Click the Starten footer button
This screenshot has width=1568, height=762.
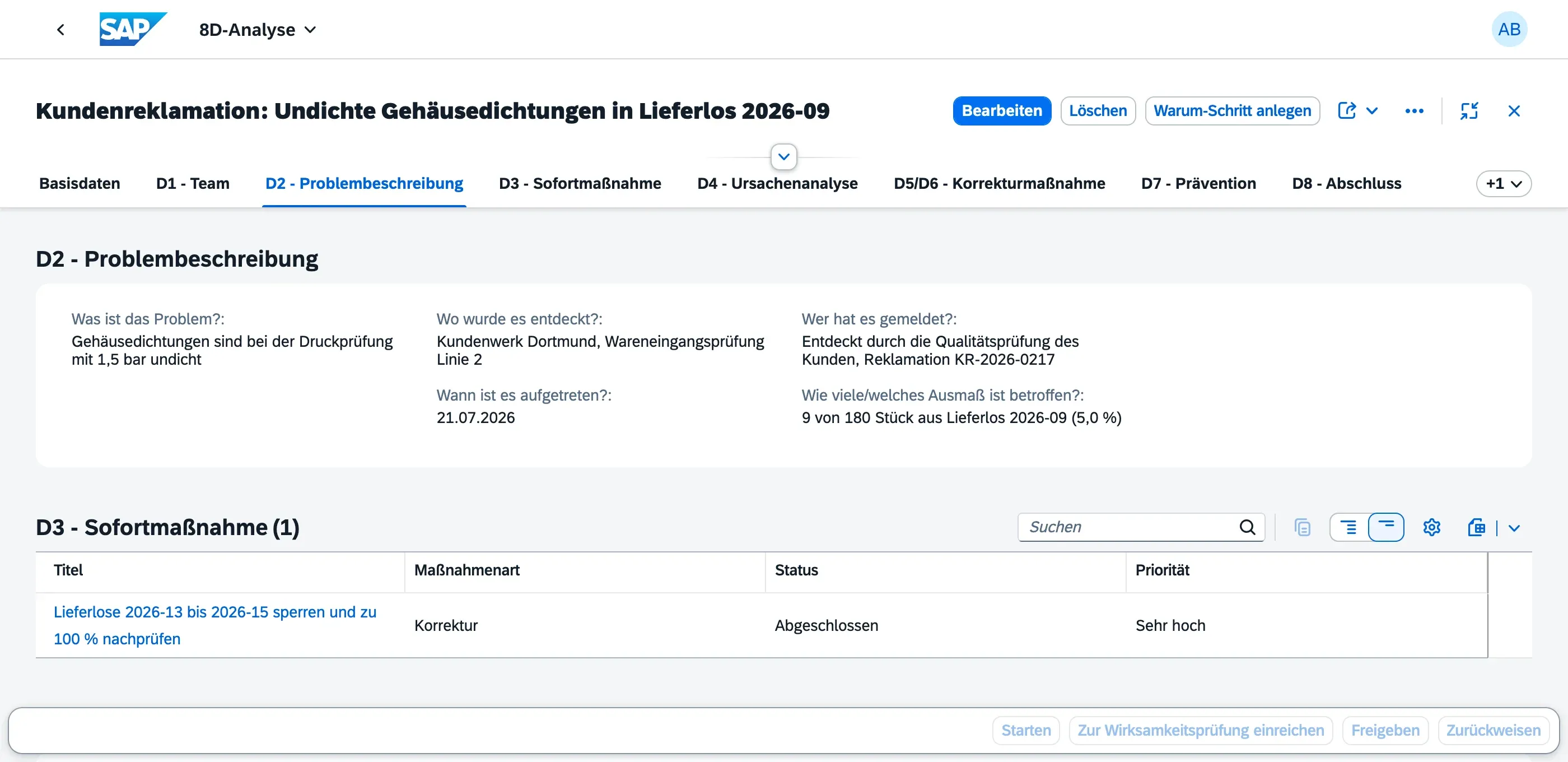coord(1026,730)
